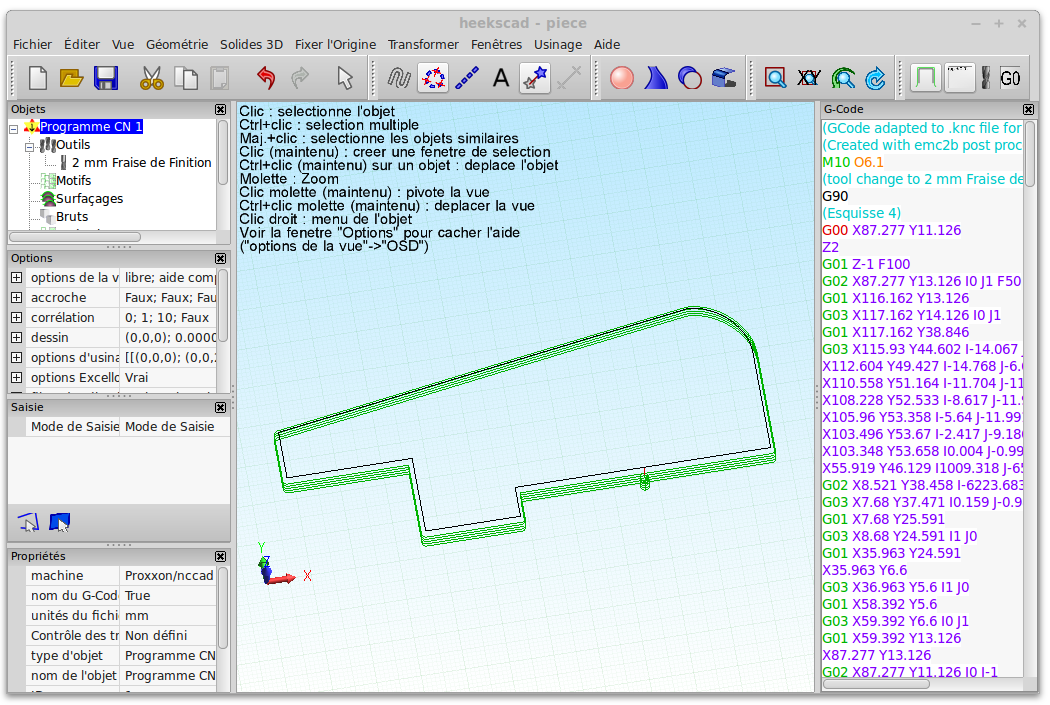The width and height of the screenshot is (1050, 705).
Task: Click the cone solid icon
Action: tap(655, 78)
